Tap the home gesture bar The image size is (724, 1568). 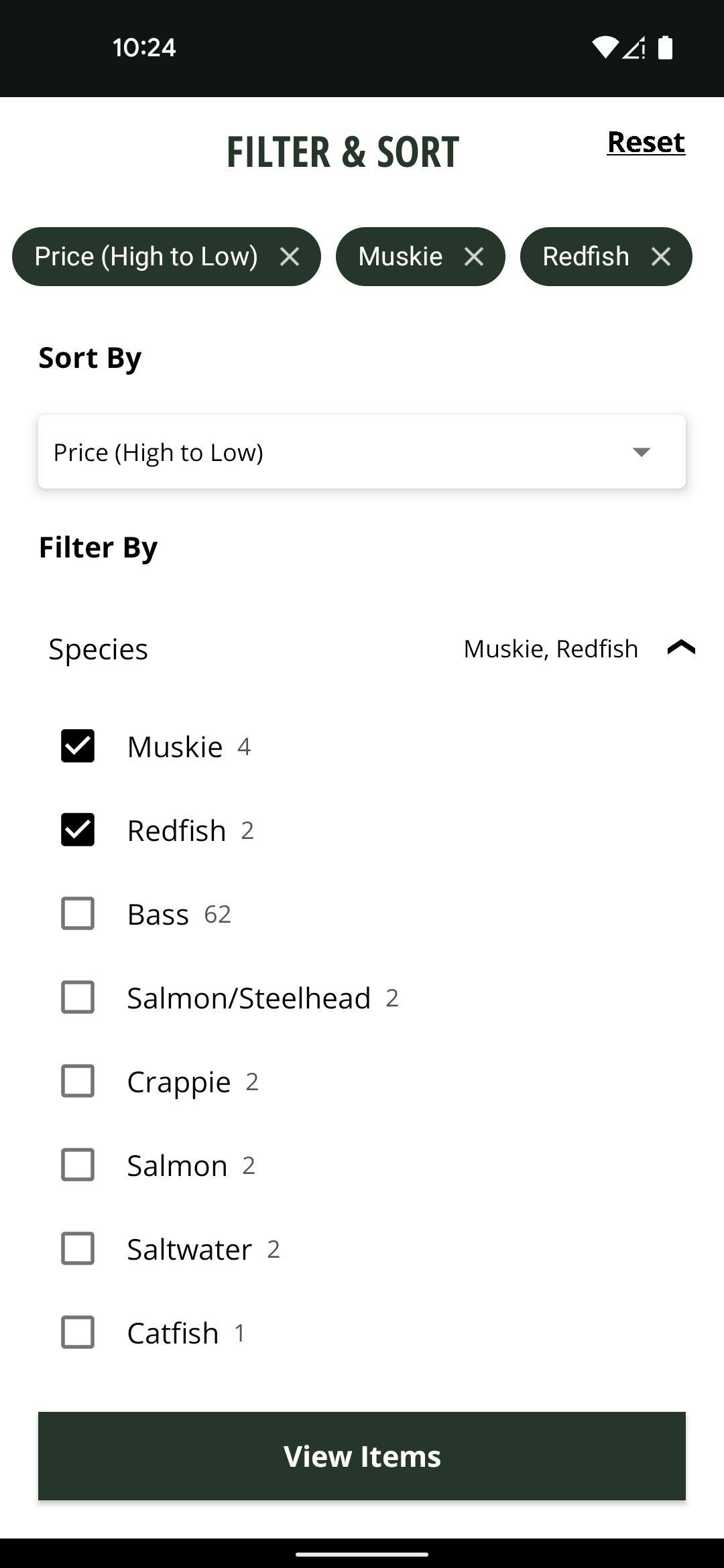(362, 1554)
